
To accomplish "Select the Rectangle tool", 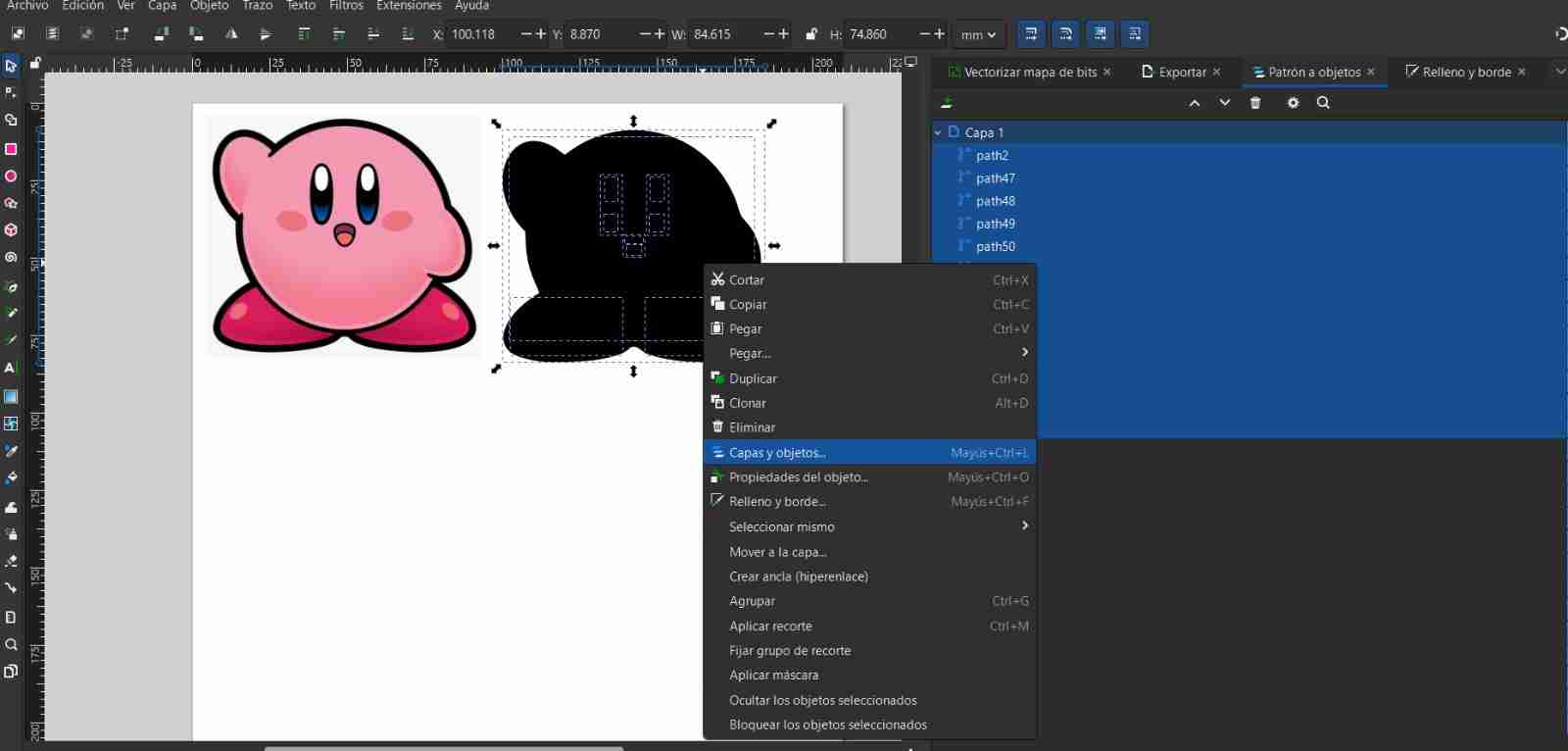I will (x=11, y=149).
